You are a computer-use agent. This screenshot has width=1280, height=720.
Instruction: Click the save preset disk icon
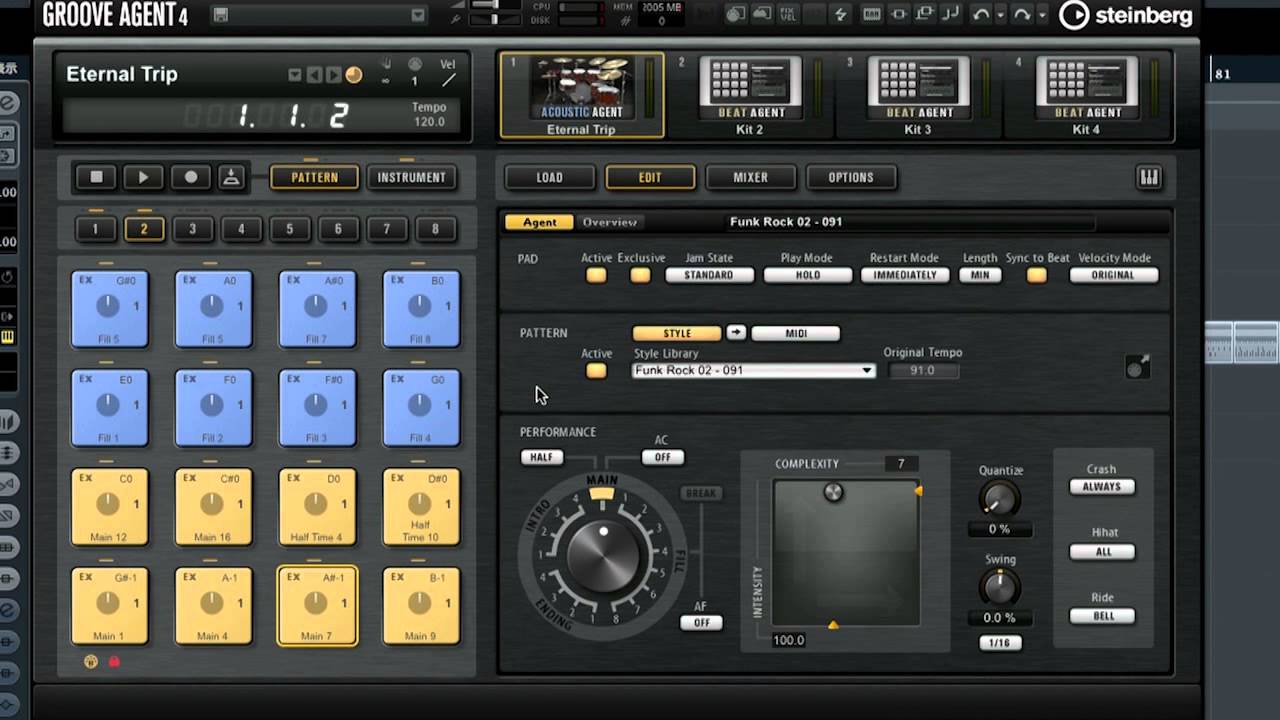pyautogui.click(x=221, y=15)
